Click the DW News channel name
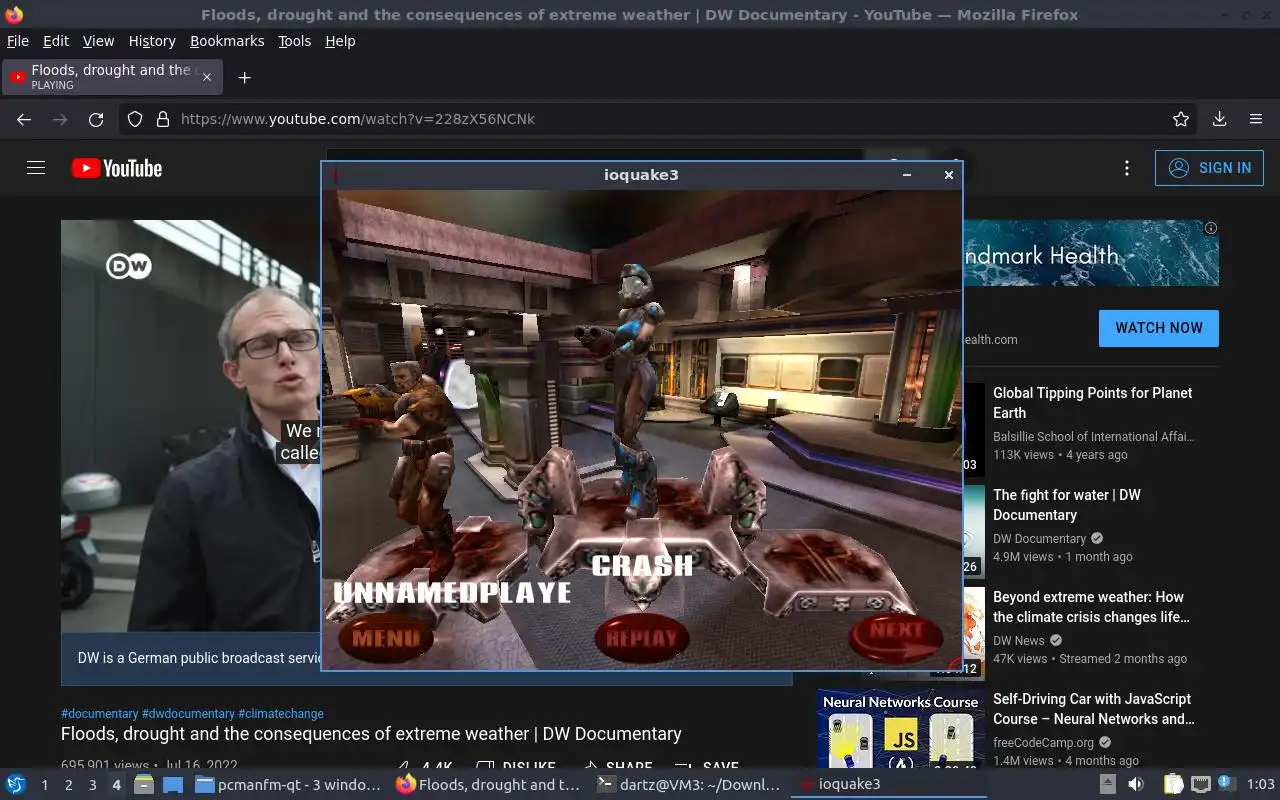This screenshot has width=1280, height=800. 1018,641
